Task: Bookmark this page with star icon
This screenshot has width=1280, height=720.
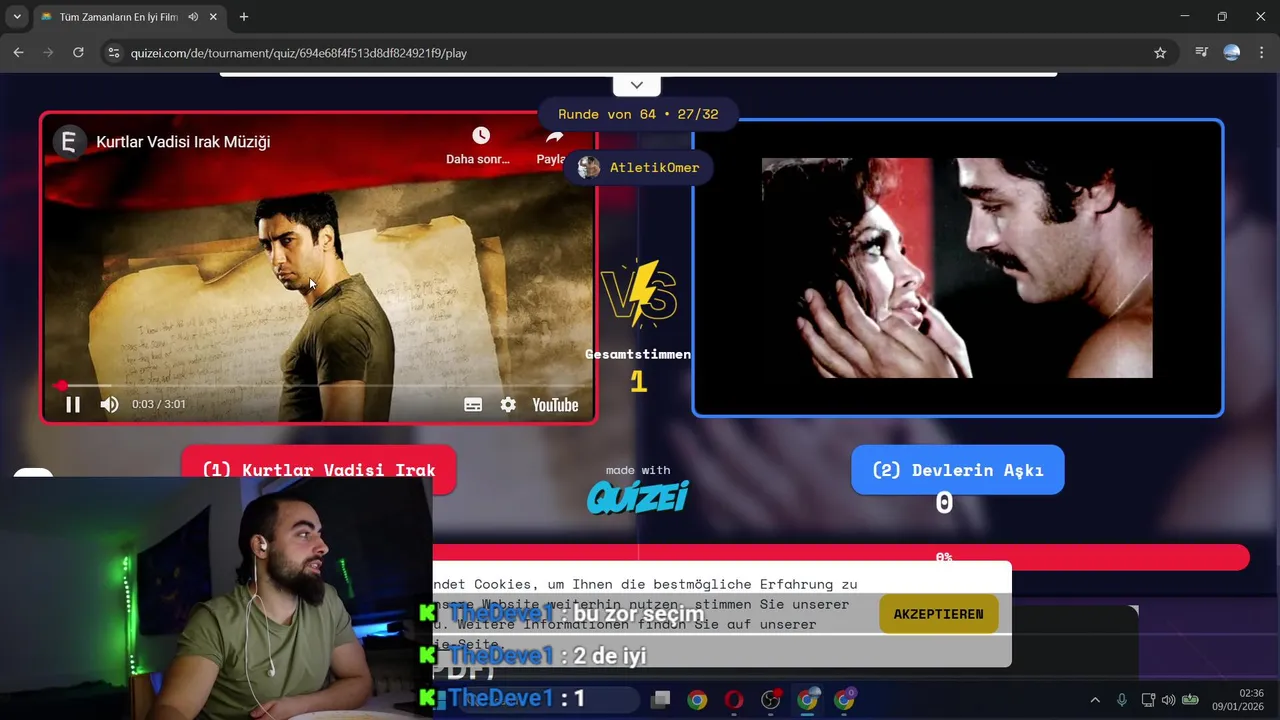Action: click(1160, 53)
